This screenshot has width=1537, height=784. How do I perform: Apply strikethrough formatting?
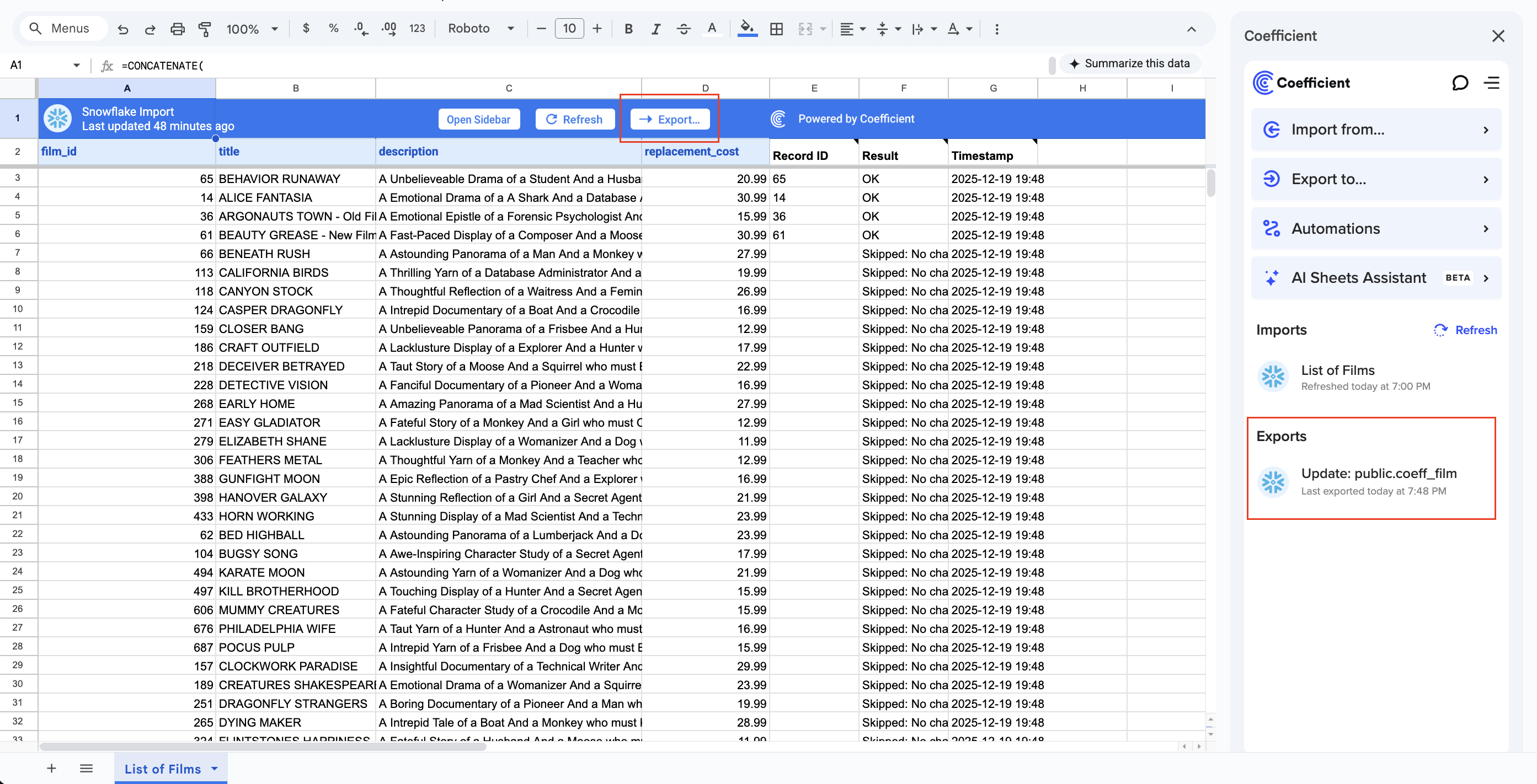684,29
